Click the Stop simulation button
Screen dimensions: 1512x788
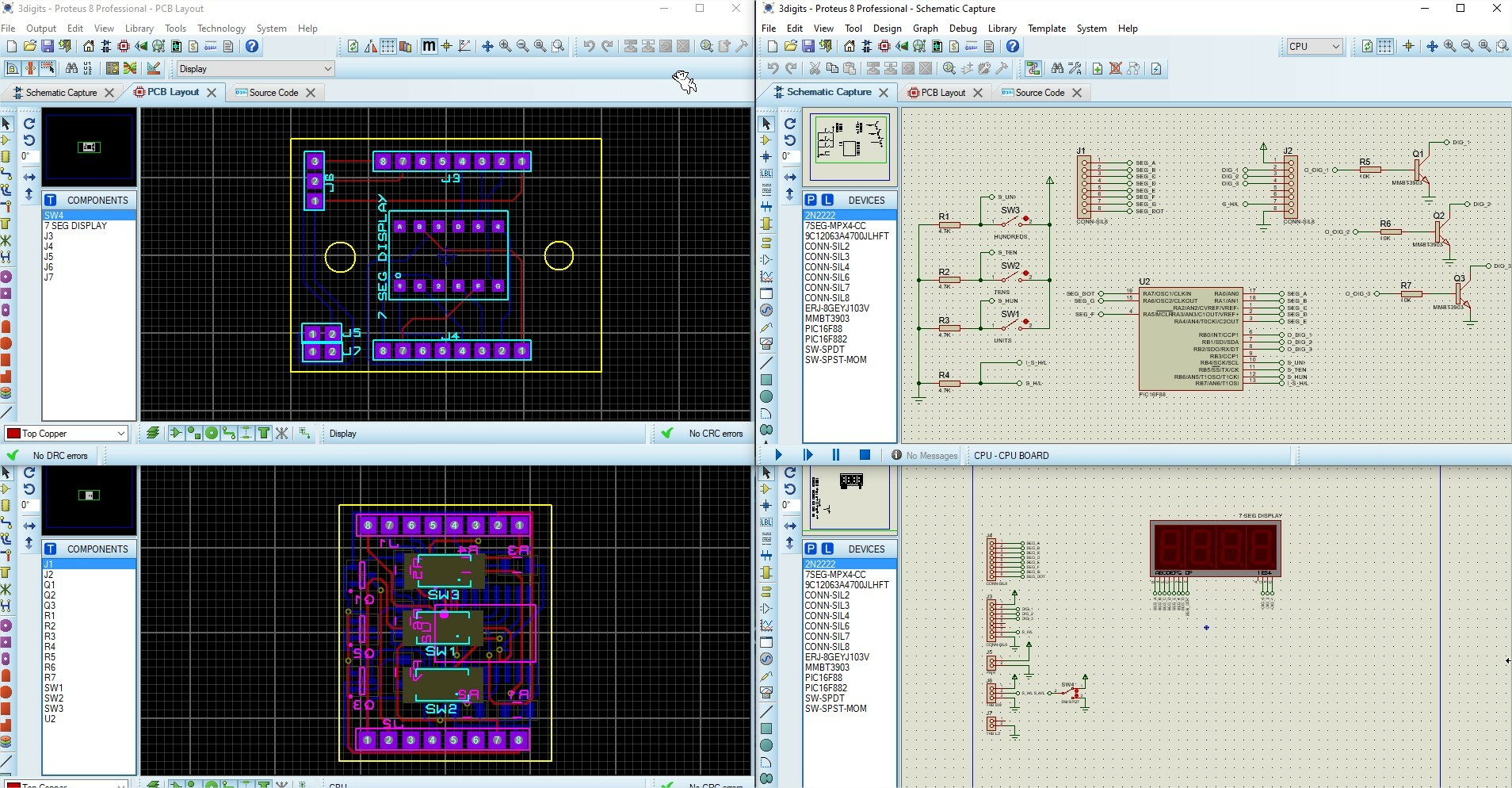[x=865, y=455]
